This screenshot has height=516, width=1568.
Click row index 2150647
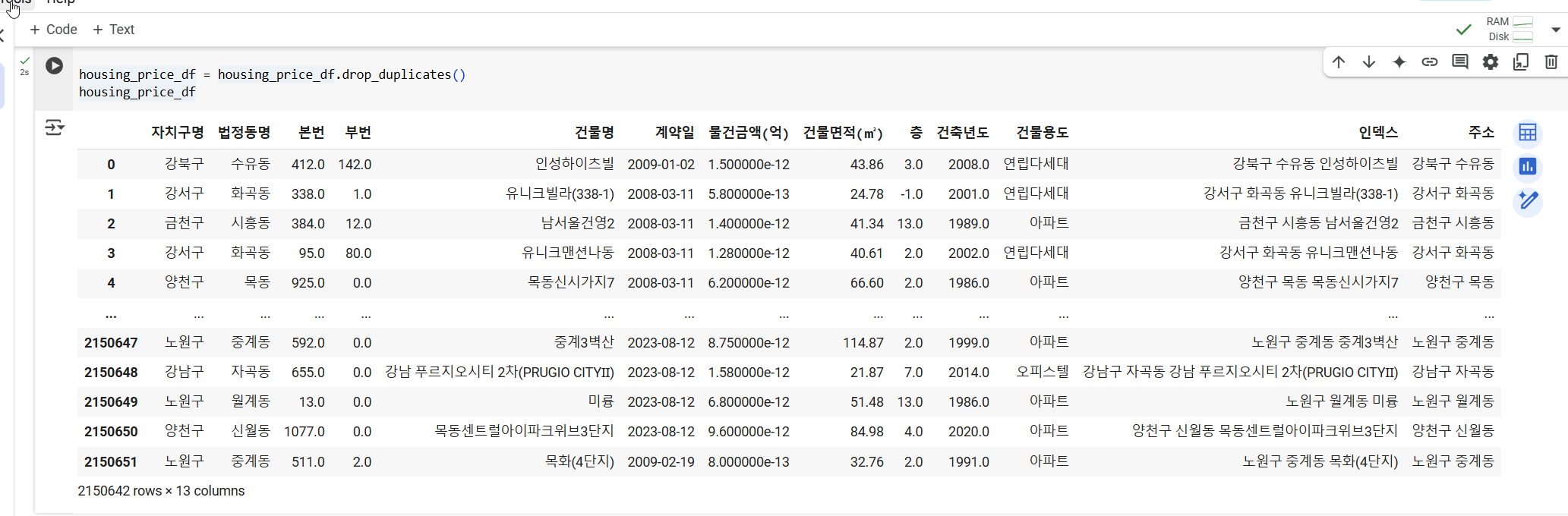(111, 343)
